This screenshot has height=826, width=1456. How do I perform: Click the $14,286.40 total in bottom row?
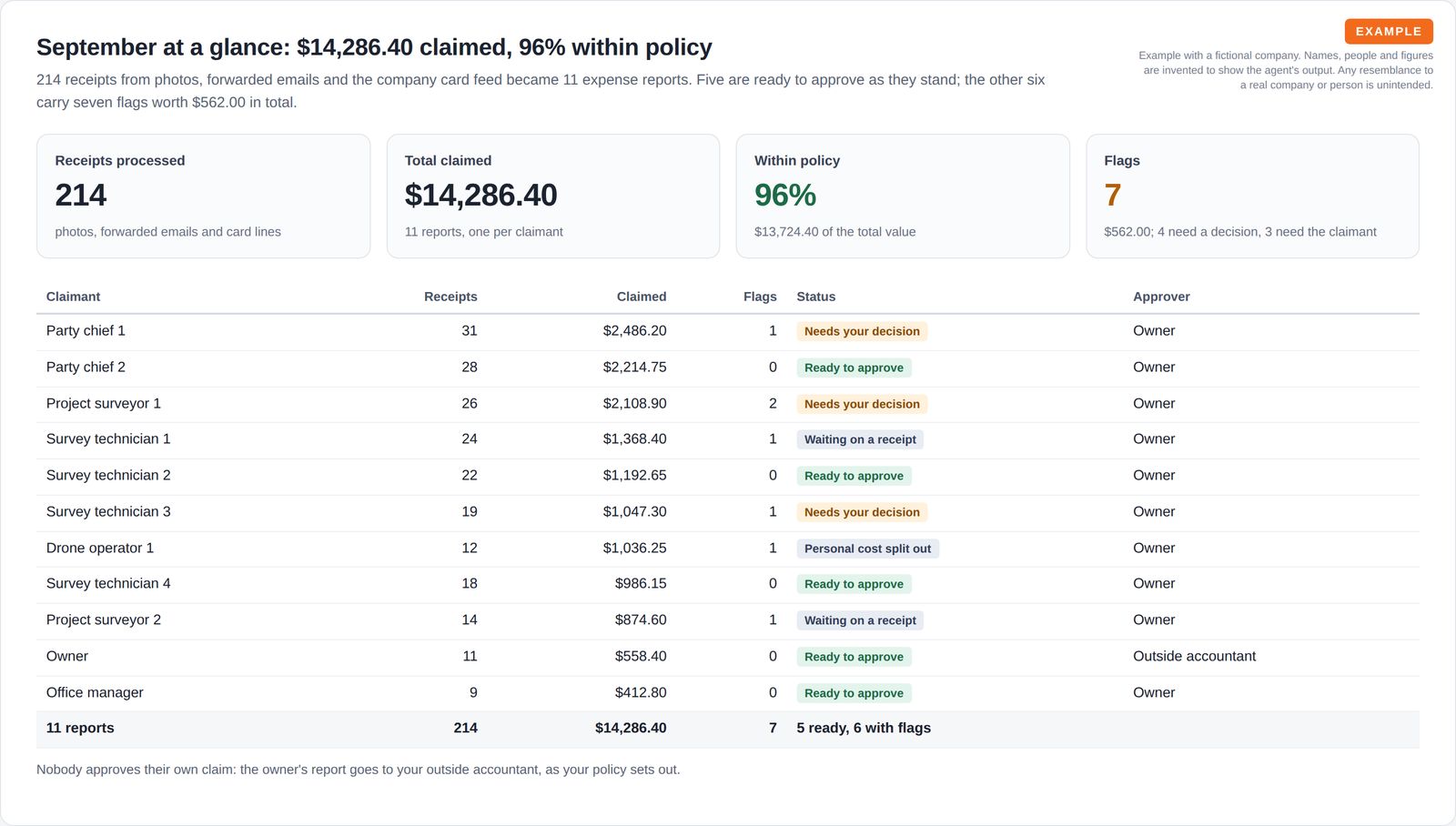click(631, 728)
